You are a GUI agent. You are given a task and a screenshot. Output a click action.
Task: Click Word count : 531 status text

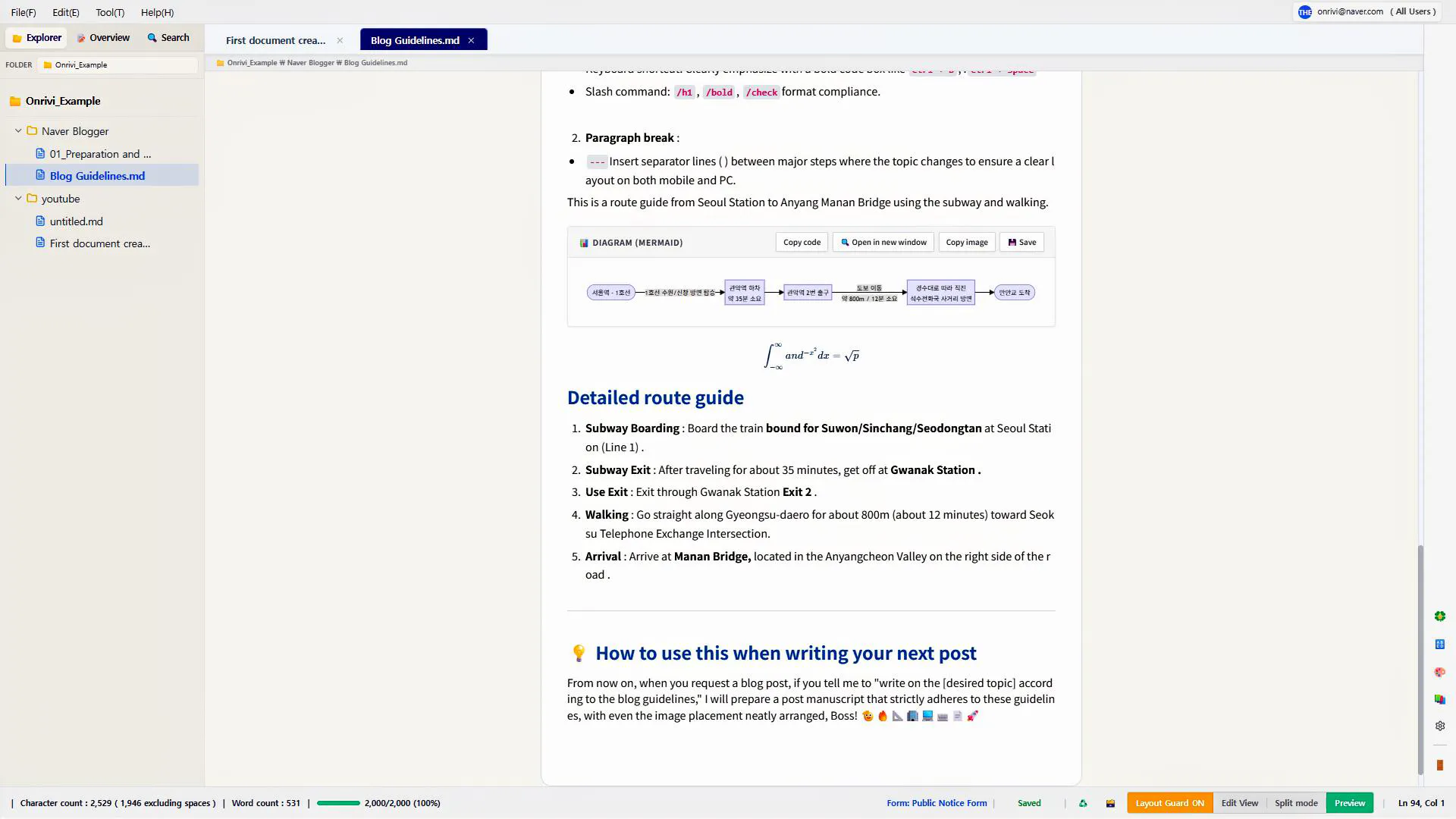(x=266, y=803)
